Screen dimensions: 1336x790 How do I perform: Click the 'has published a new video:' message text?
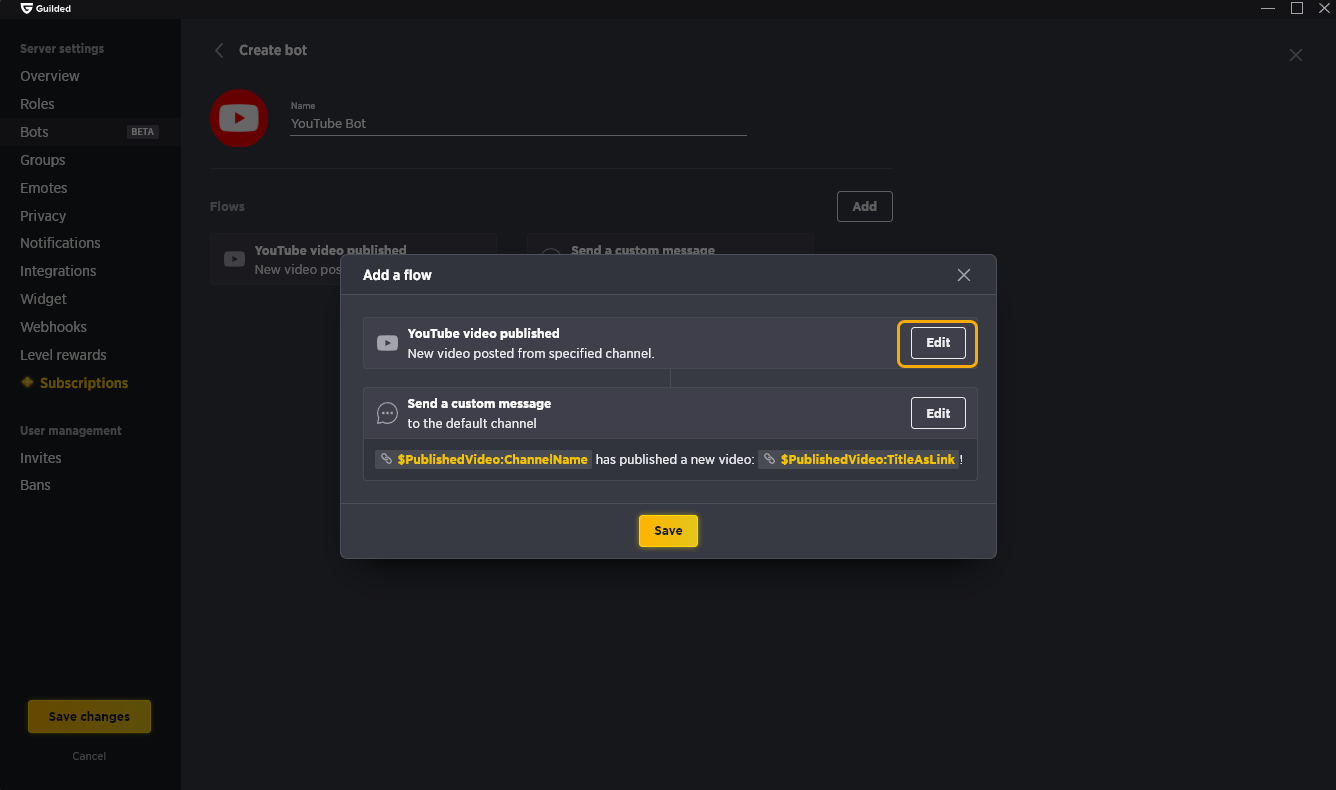[x=675, y=460]
